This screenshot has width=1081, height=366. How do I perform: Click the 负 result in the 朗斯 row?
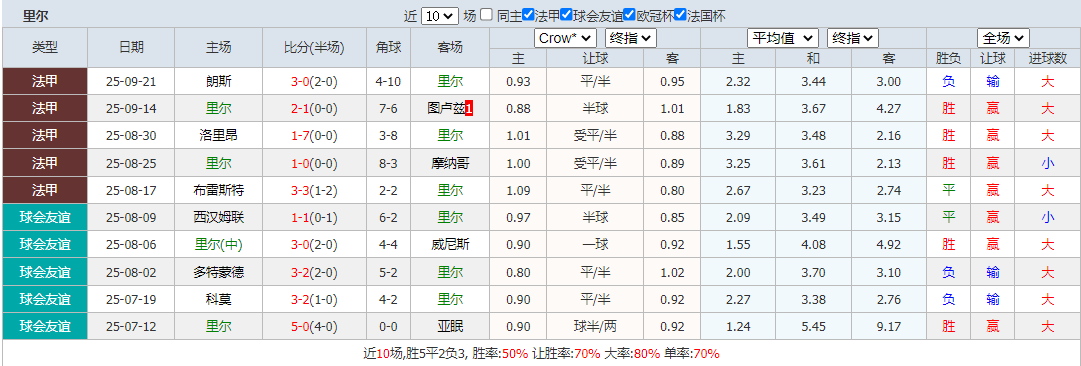click(x=948, y=81)
